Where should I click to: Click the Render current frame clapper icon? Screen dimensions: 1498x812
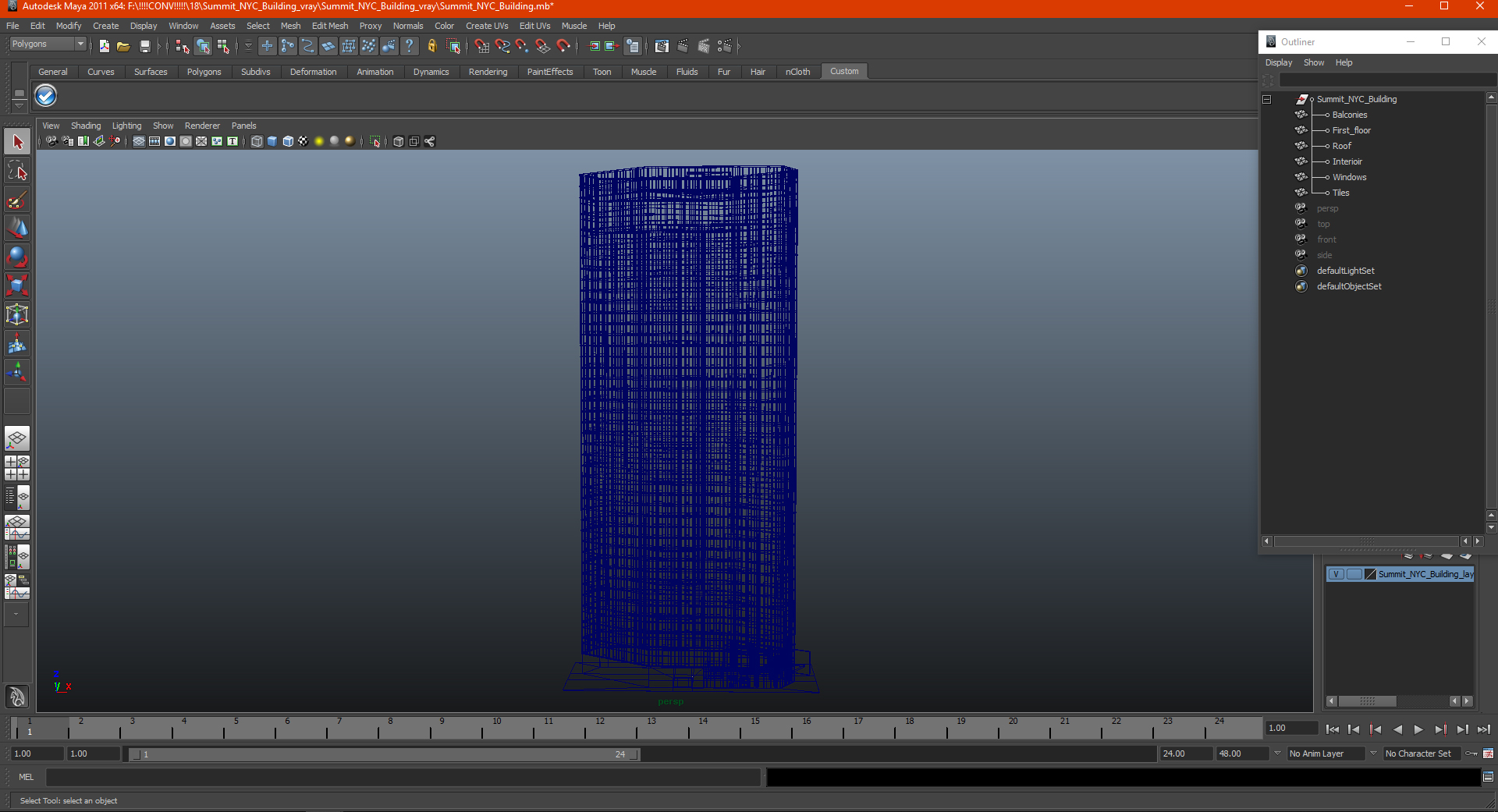pos(683,47)
